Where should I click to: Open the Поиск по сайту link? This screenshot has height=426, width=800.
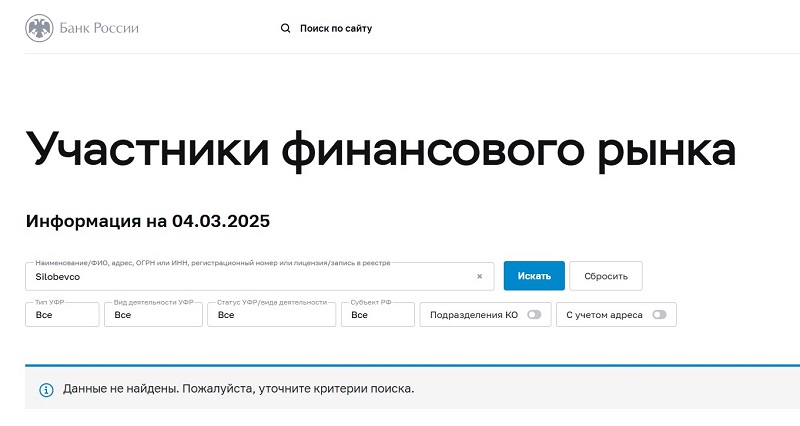tap(336, 29)
